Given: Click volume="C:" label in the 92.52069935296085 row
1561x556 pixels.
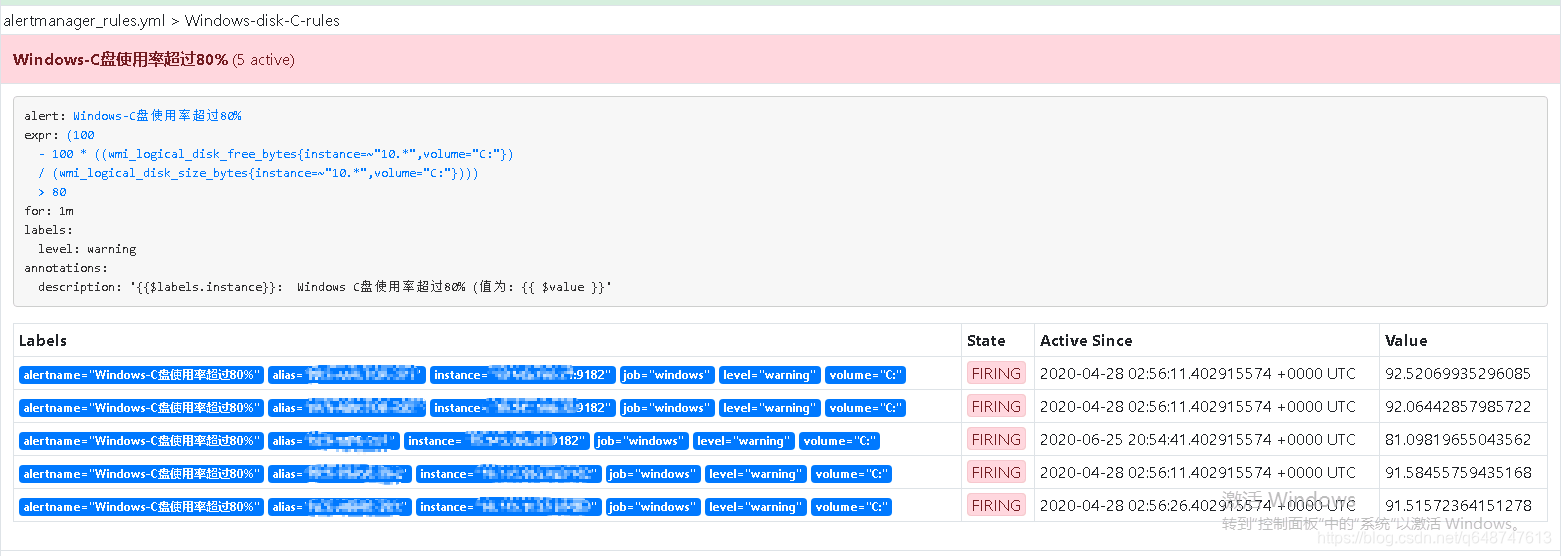Looking at the screenshot, I should click(865, 375).
